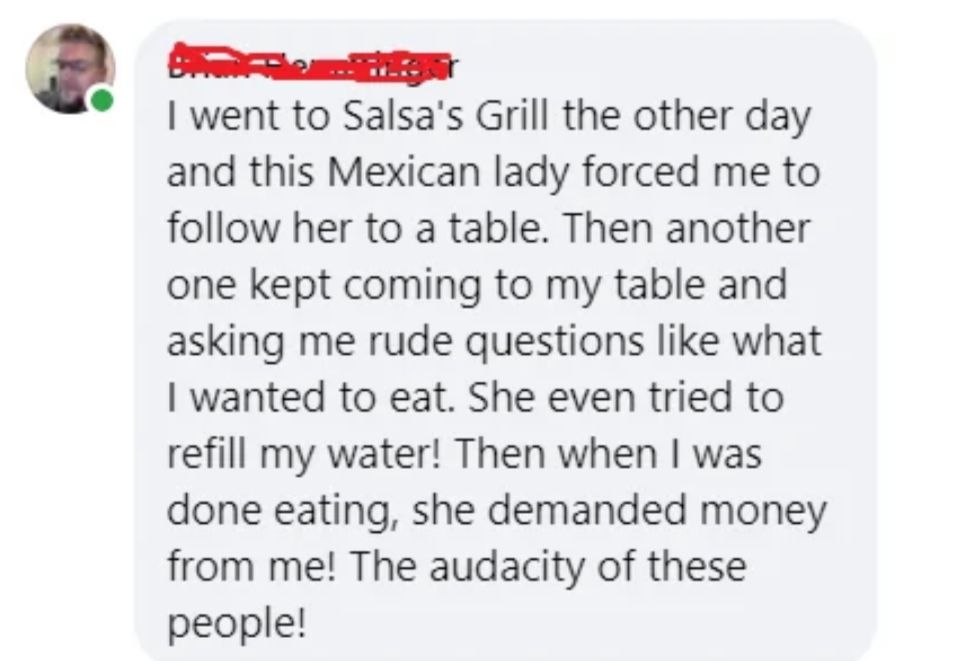Click the green online status dot

(100, 101)
